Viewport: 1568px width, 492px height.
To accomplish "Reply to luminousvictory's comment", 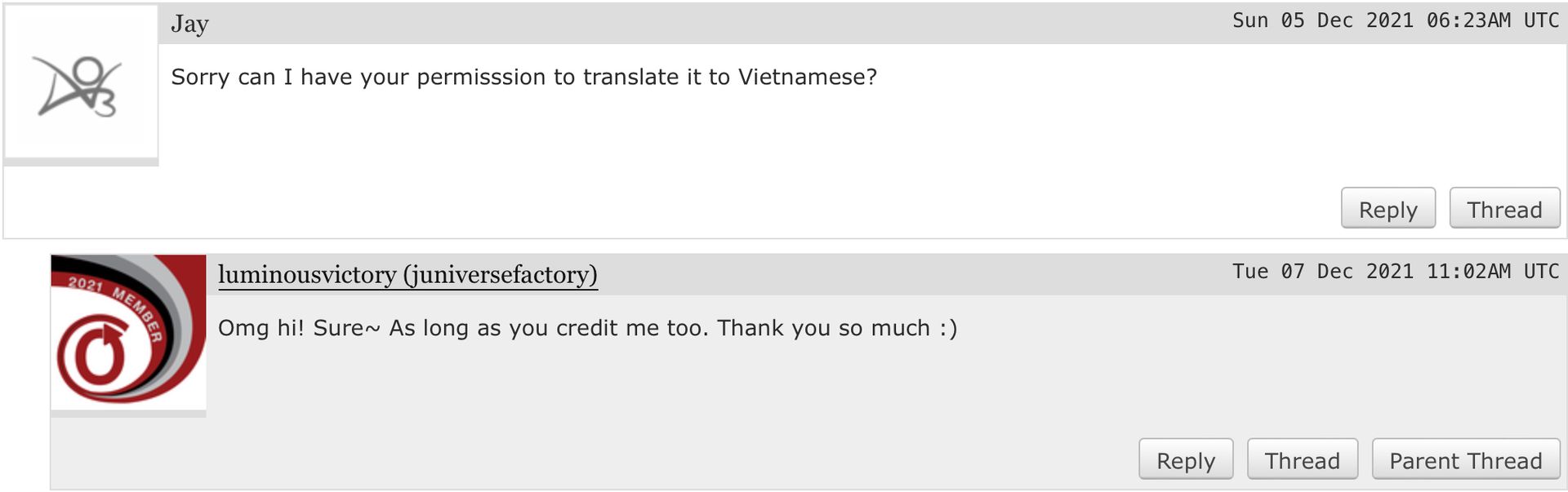I will pos(1186,461).
